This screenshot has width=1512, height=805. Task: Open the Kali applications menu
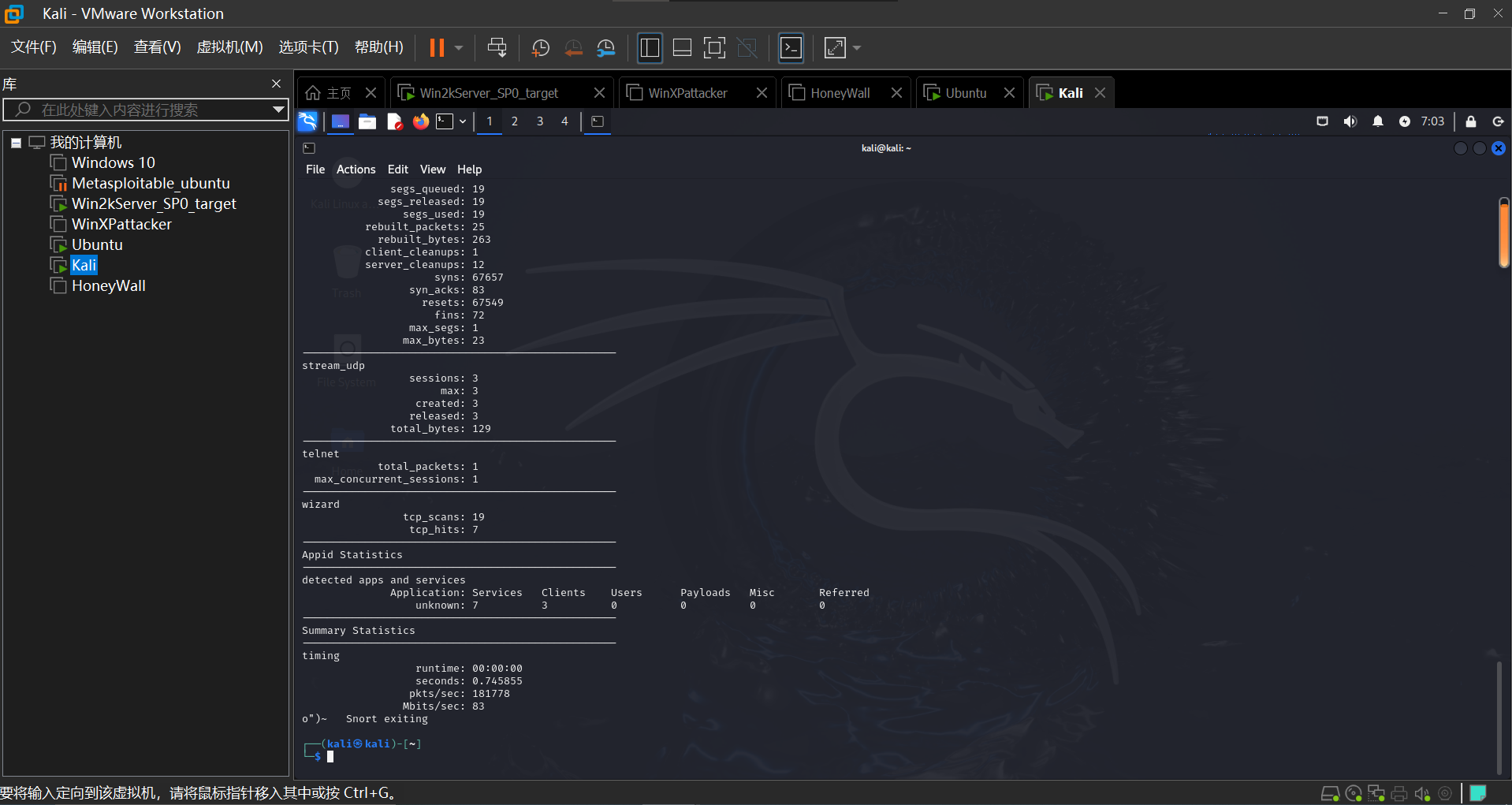tap(307, 121)
